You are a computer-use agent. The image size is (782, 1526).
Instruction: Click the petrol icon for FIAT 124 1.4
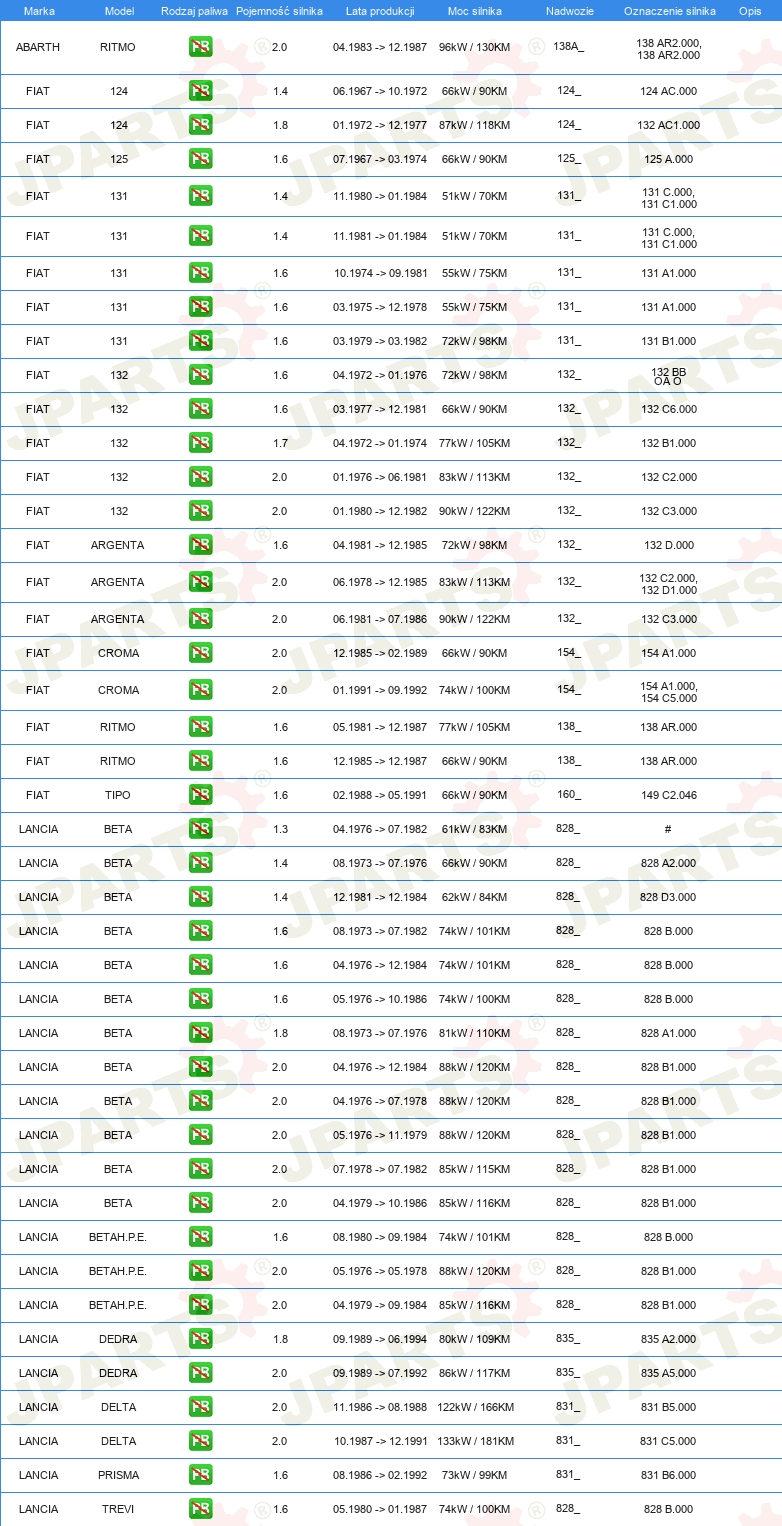point(201,91)
